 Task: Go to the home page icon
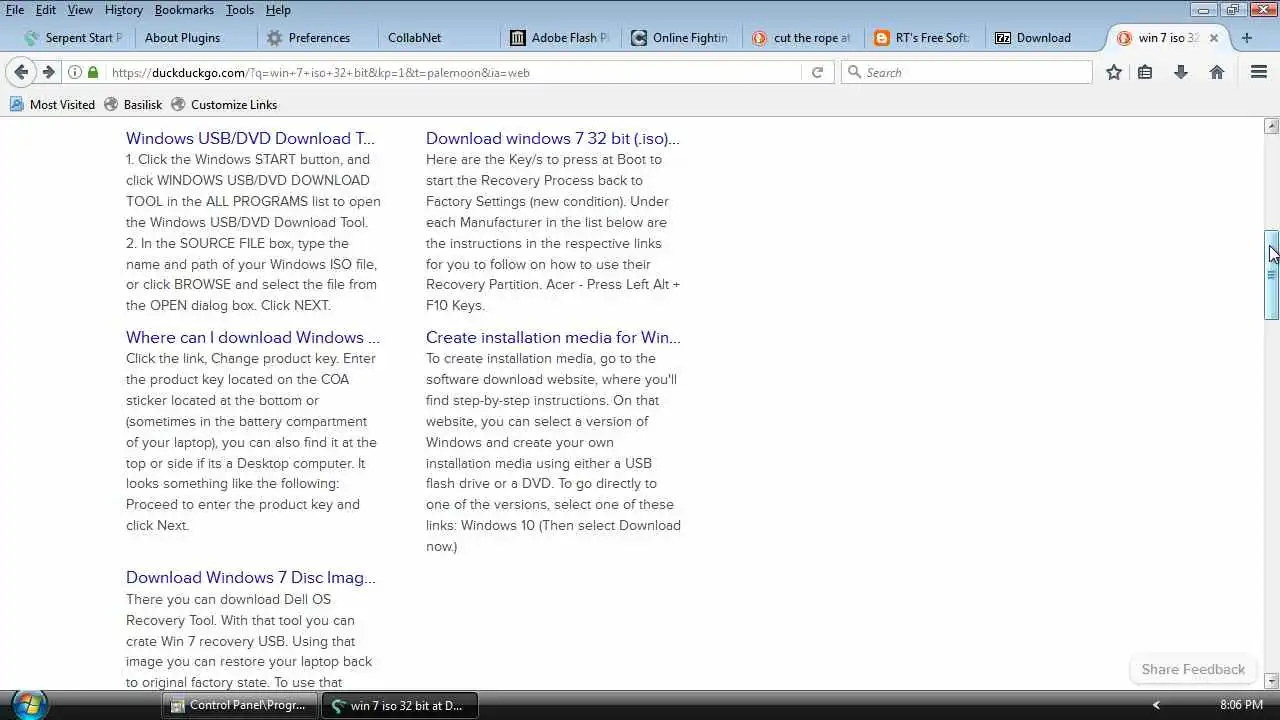coord(1217,72)
